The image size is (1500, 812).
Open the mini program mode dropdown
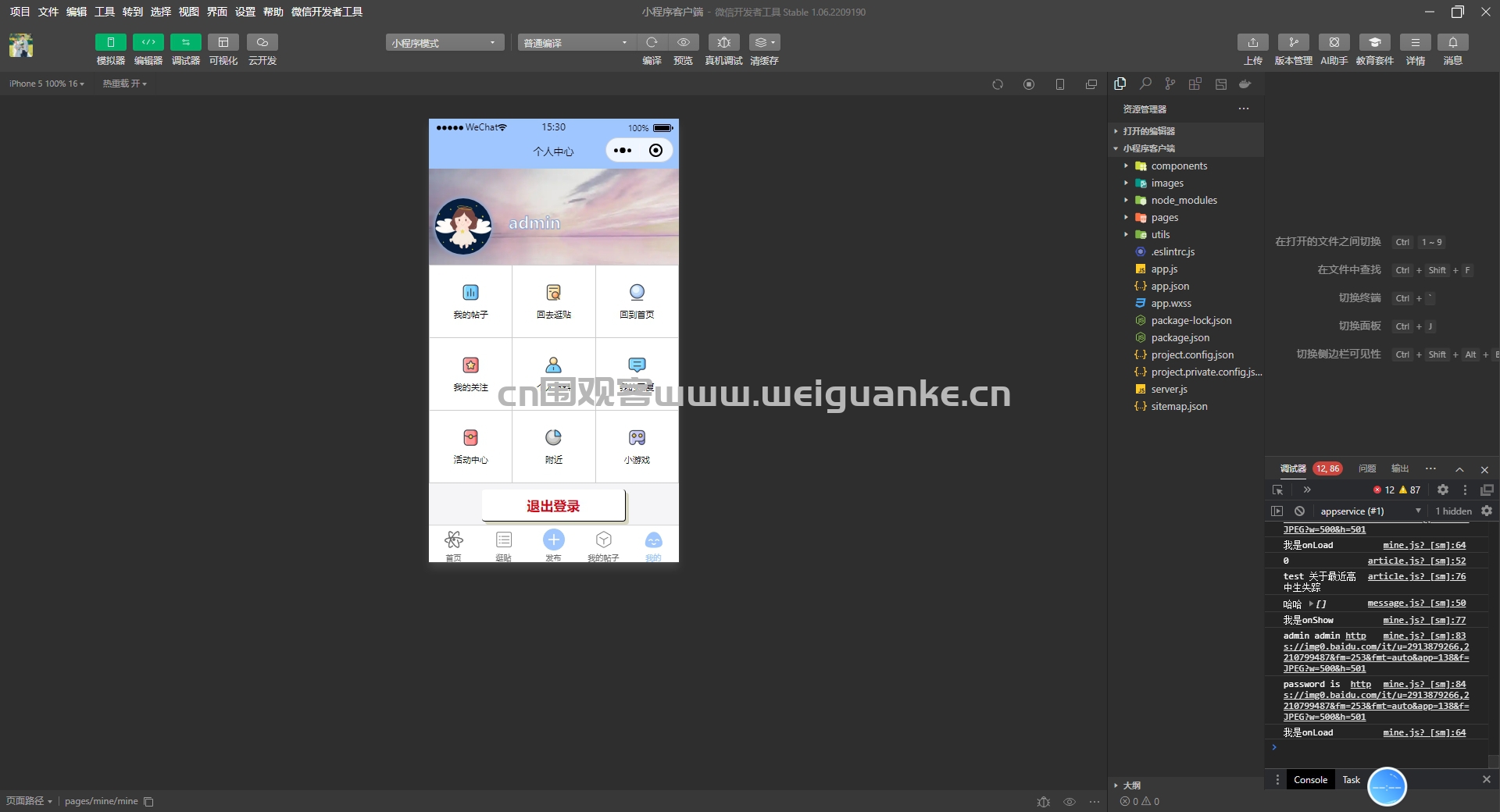(445, 43)
